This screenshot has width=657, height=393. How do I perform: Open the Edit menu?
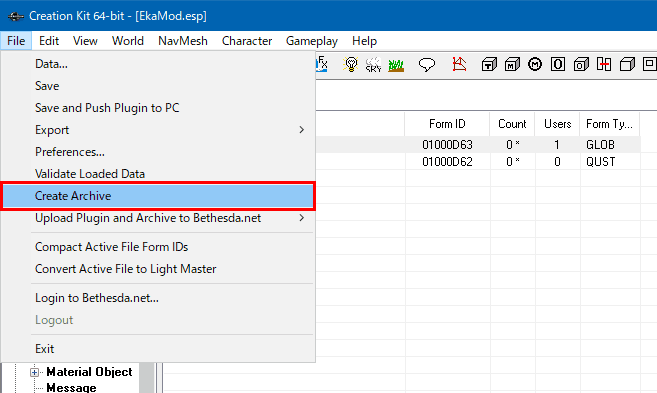point(49,41)
